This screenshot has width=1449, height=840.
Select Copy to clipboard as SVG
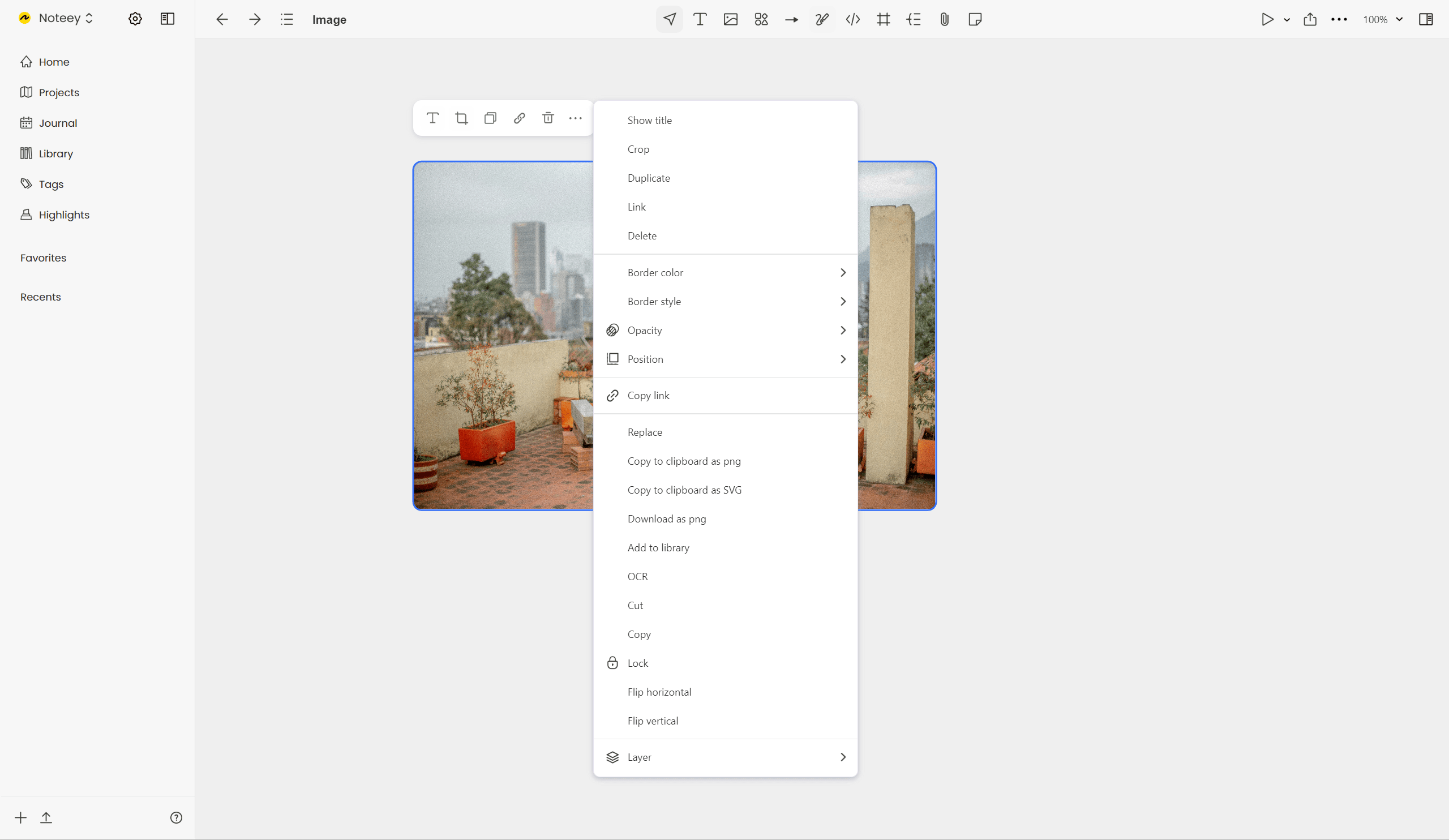click(x=725, y=490)
